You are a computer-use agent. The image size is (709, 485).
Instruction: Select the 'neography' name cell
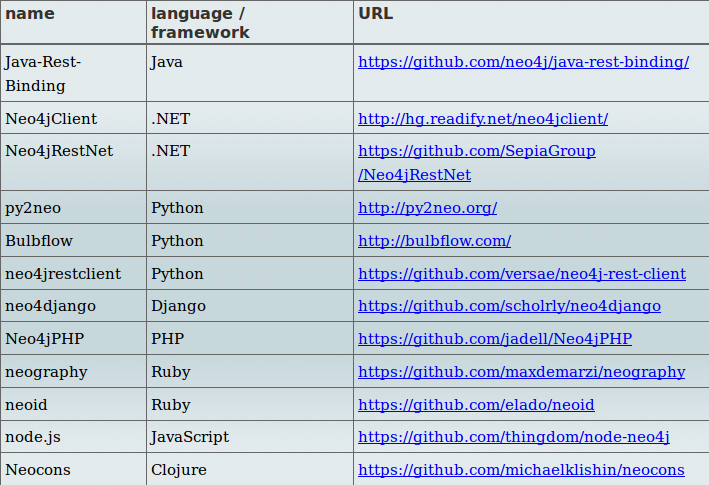click(74, 371)
